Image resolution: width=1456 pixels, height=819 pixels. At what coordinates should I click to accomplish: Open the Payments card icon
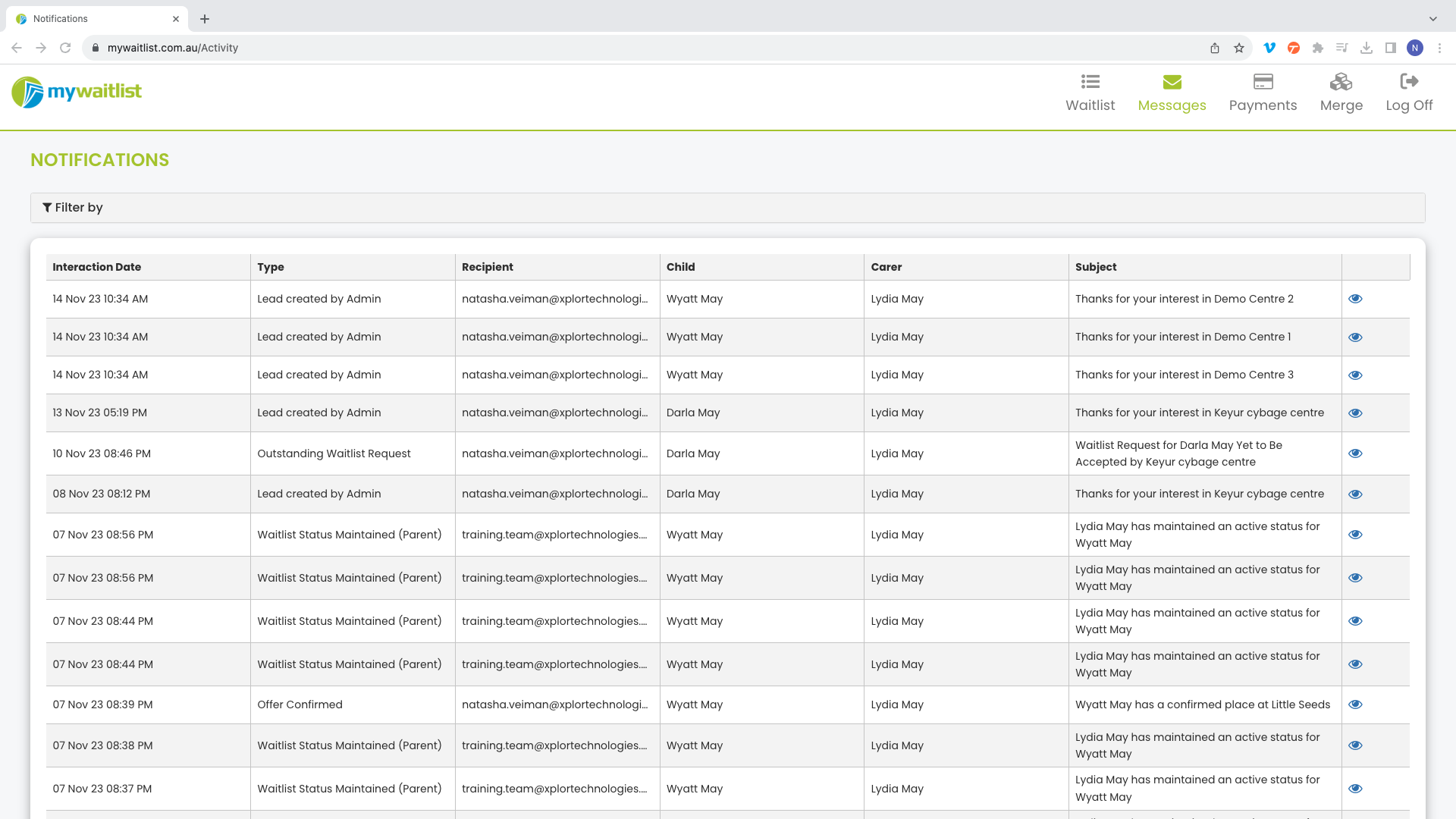pyautogui.click(x=1263, y=82)
